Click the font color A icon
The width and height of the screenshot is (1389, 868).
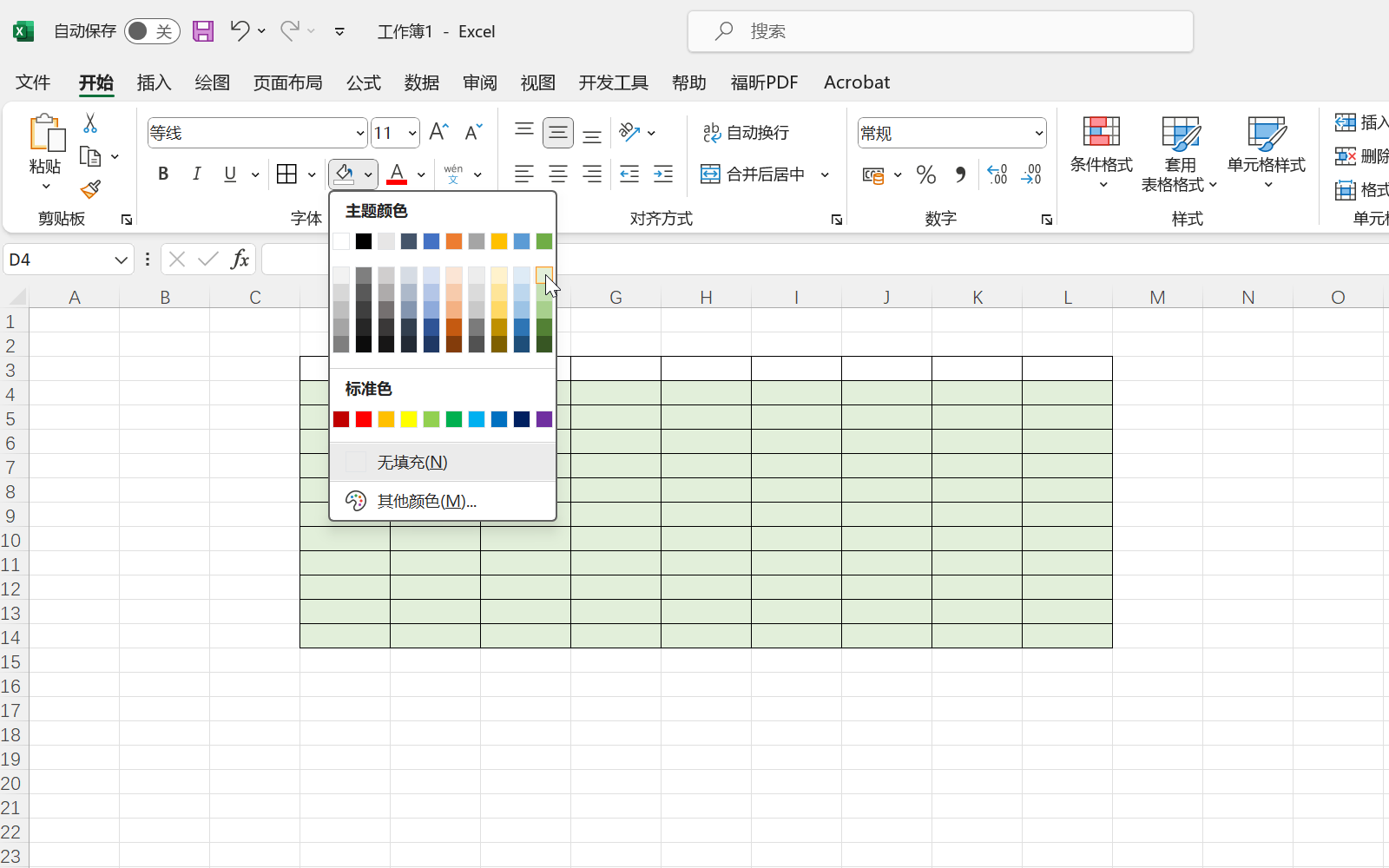tap(397, 174)
